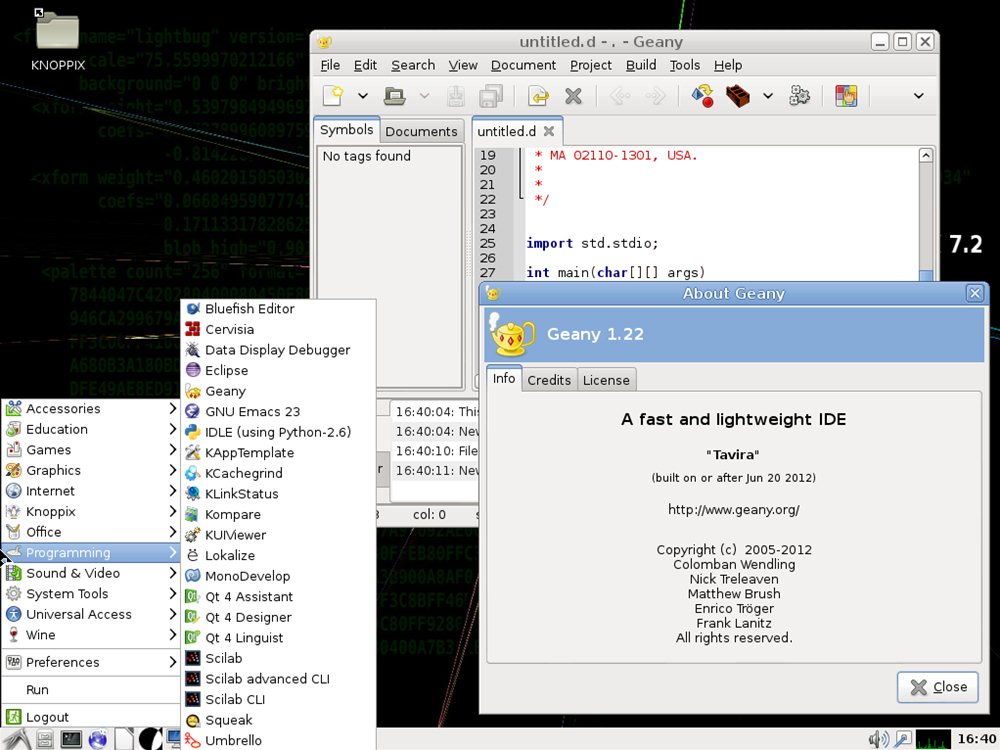1000x750 pixels.
Task: Launch Squeak from submenu
Action: tap(279, 720)
